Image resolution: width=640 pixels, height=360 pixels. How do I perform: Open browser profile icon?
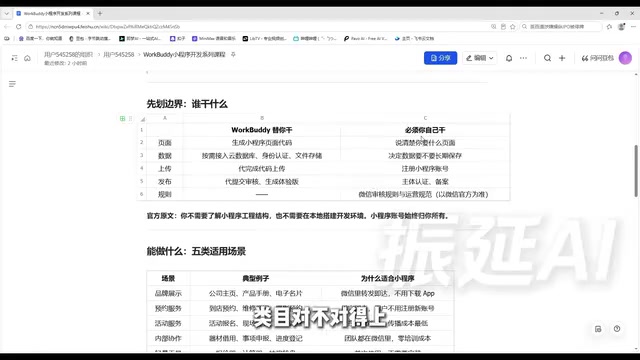coord(621,27)
